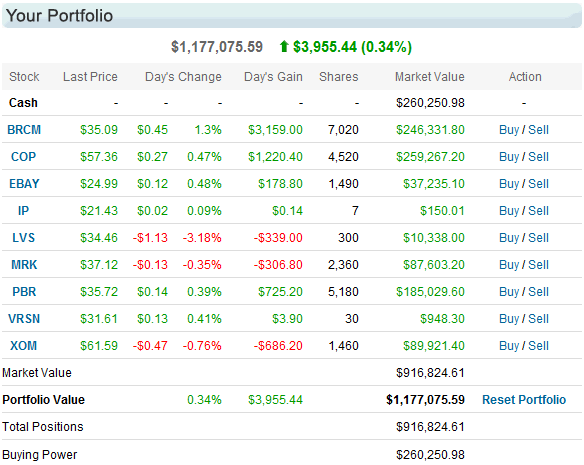Open the VRSN stock link

coord(24,319)
